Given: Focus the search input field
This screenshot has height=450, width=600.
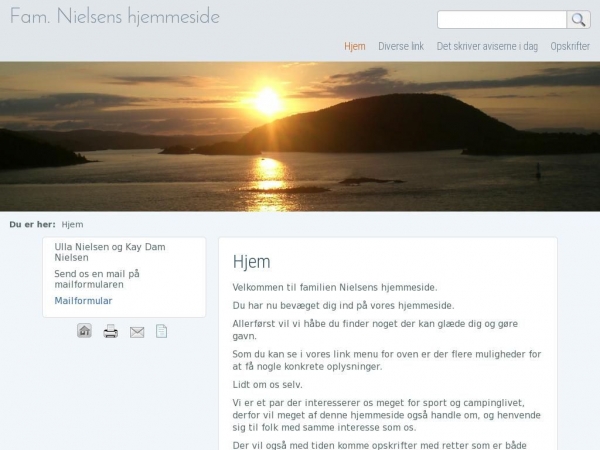Looking at the screenshot, I should 502,20.
